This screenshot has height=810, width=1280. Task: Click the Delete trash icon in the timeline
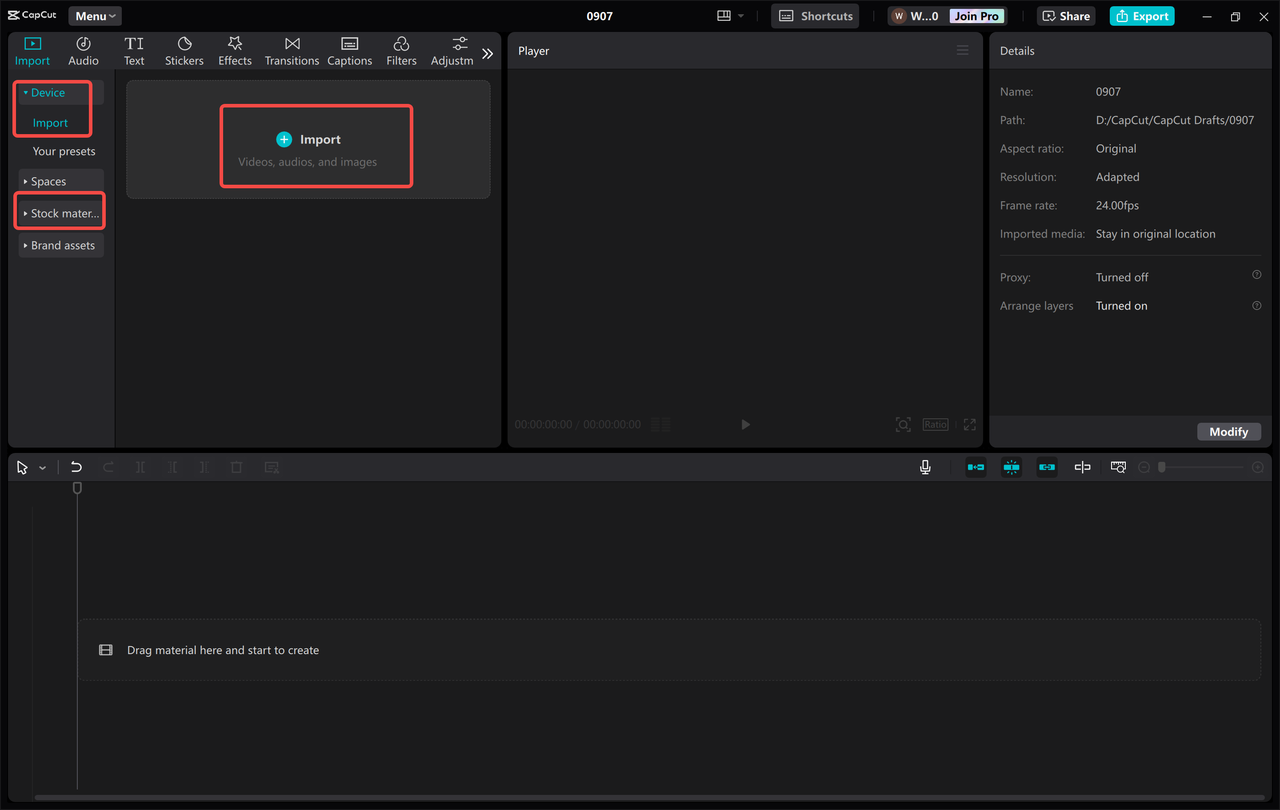236,467
